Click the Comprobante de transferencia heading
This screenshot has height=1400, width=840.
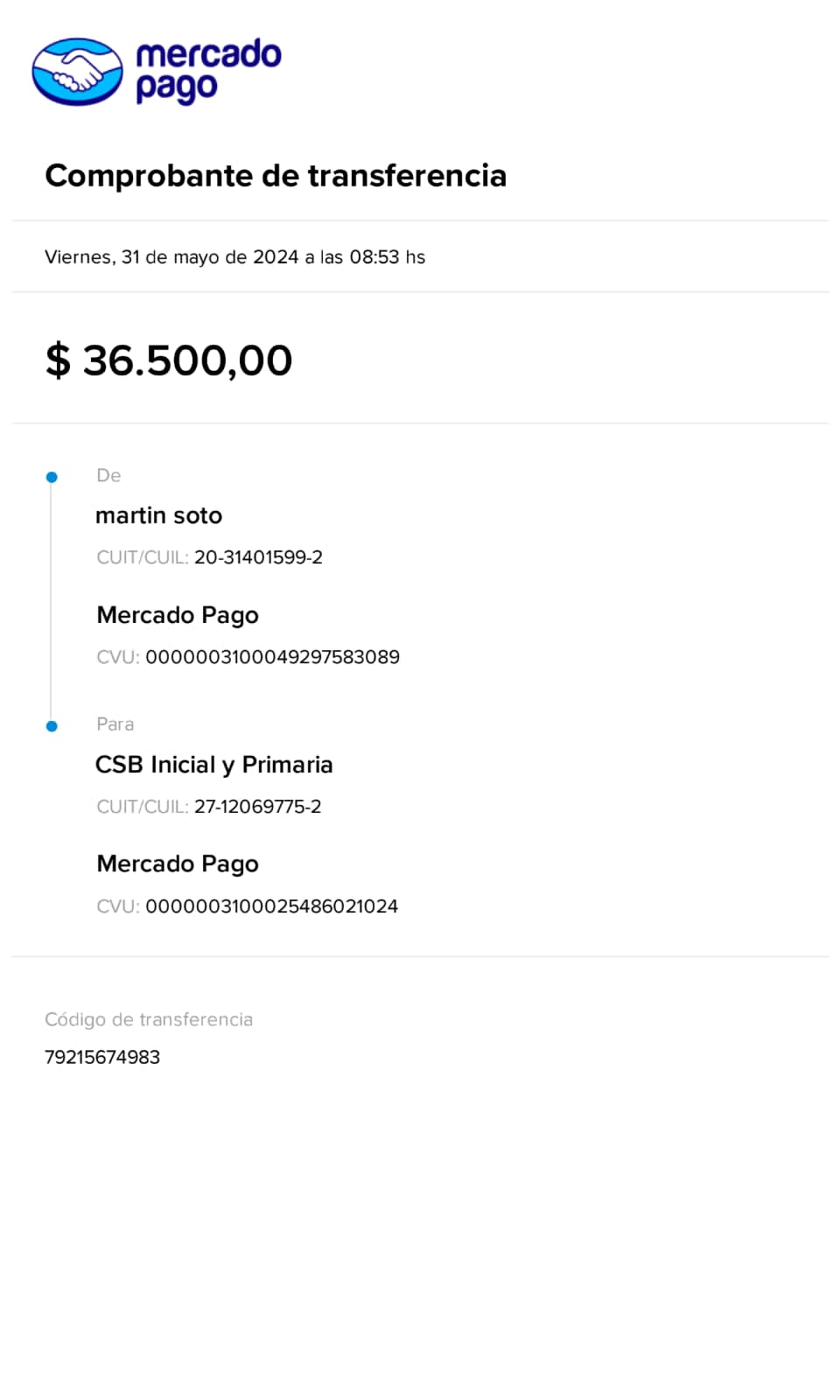tap(276, 176)
